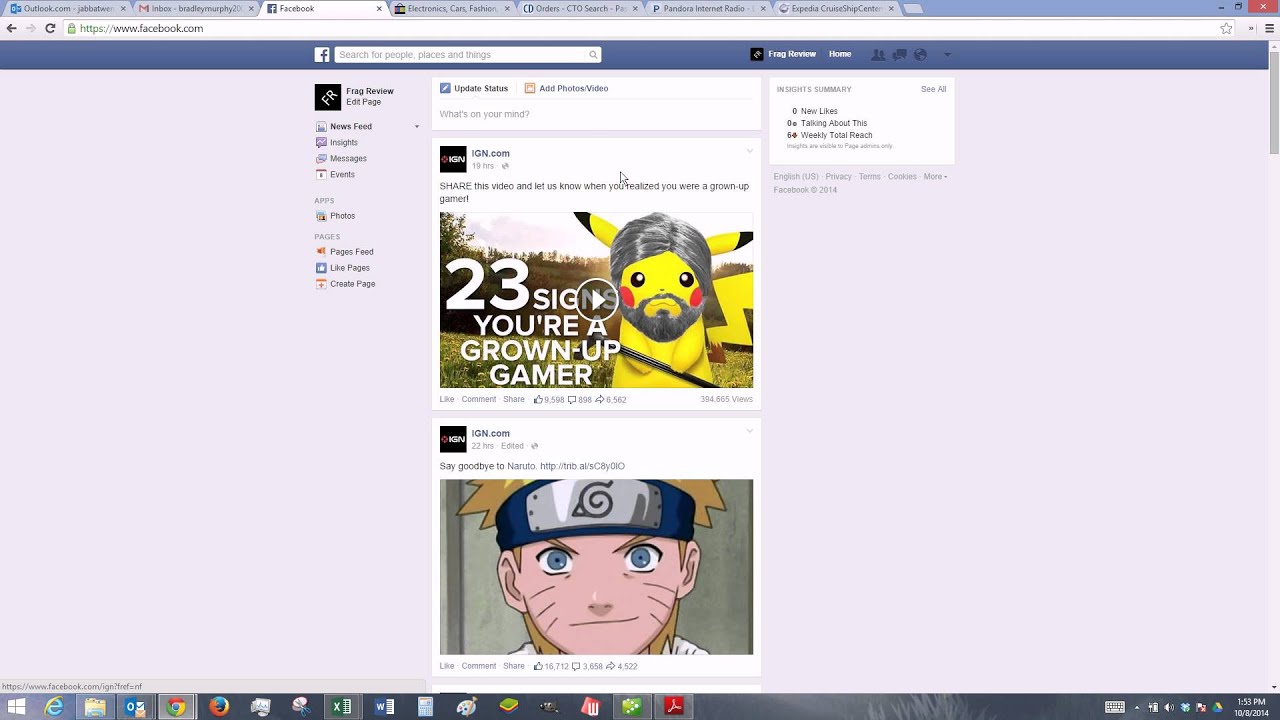Bookmark the page with the star icon
The height and width of the screenshot is (720, 1280).
[1227, 28]
